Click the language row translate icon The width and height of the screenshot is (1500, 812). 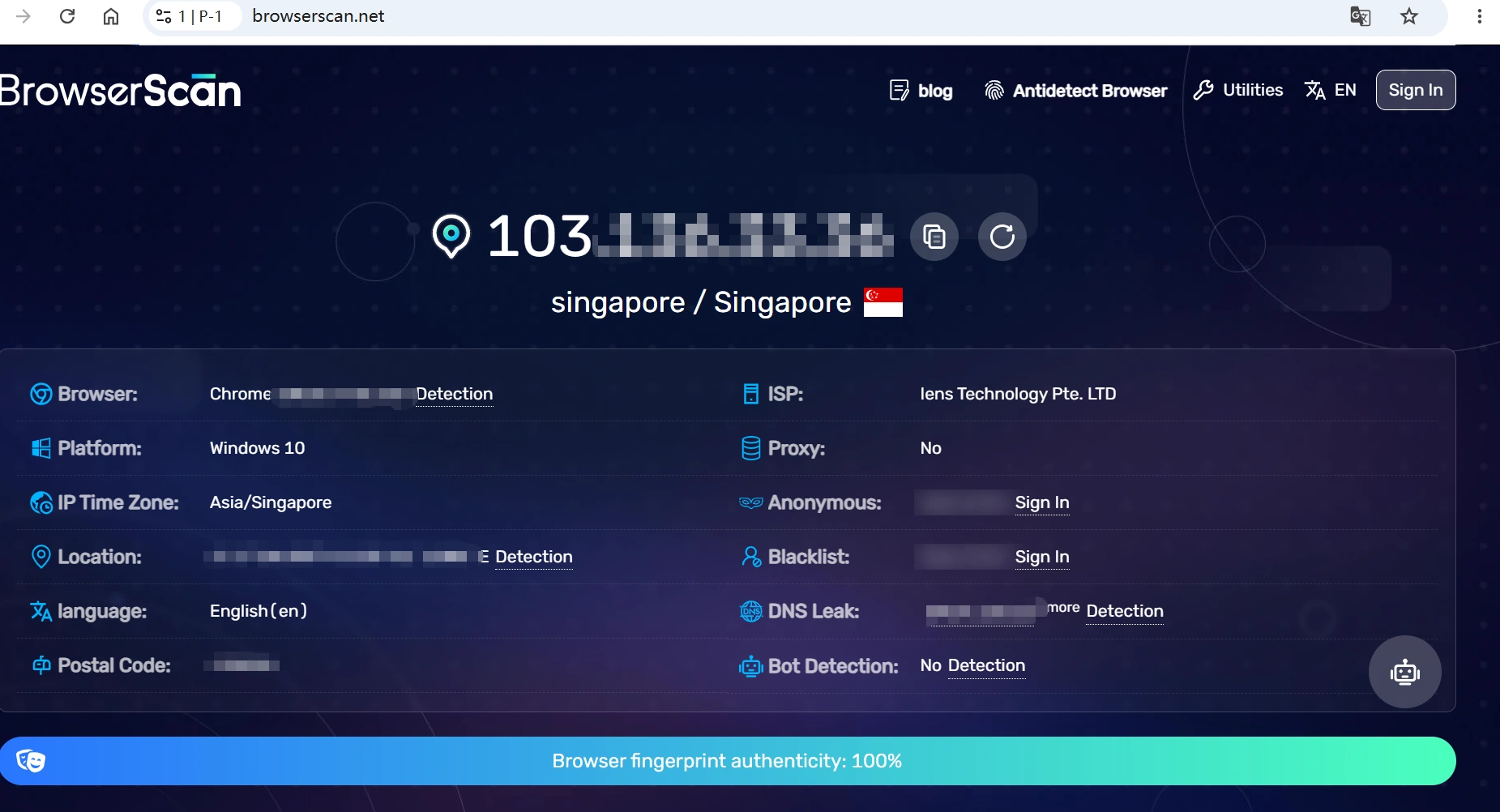coord(41,611)
